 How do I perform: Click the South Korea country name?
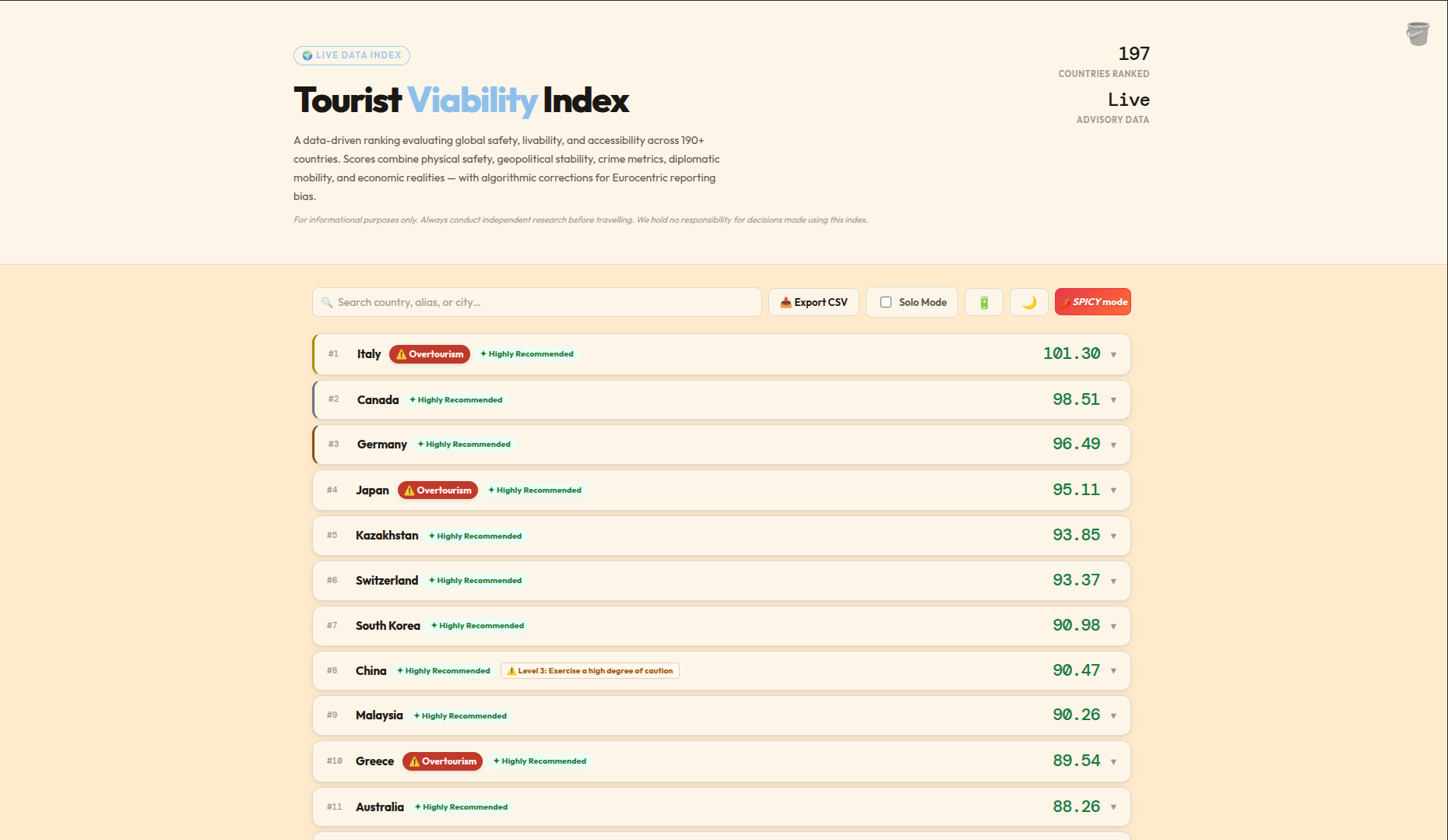[388, 626]
